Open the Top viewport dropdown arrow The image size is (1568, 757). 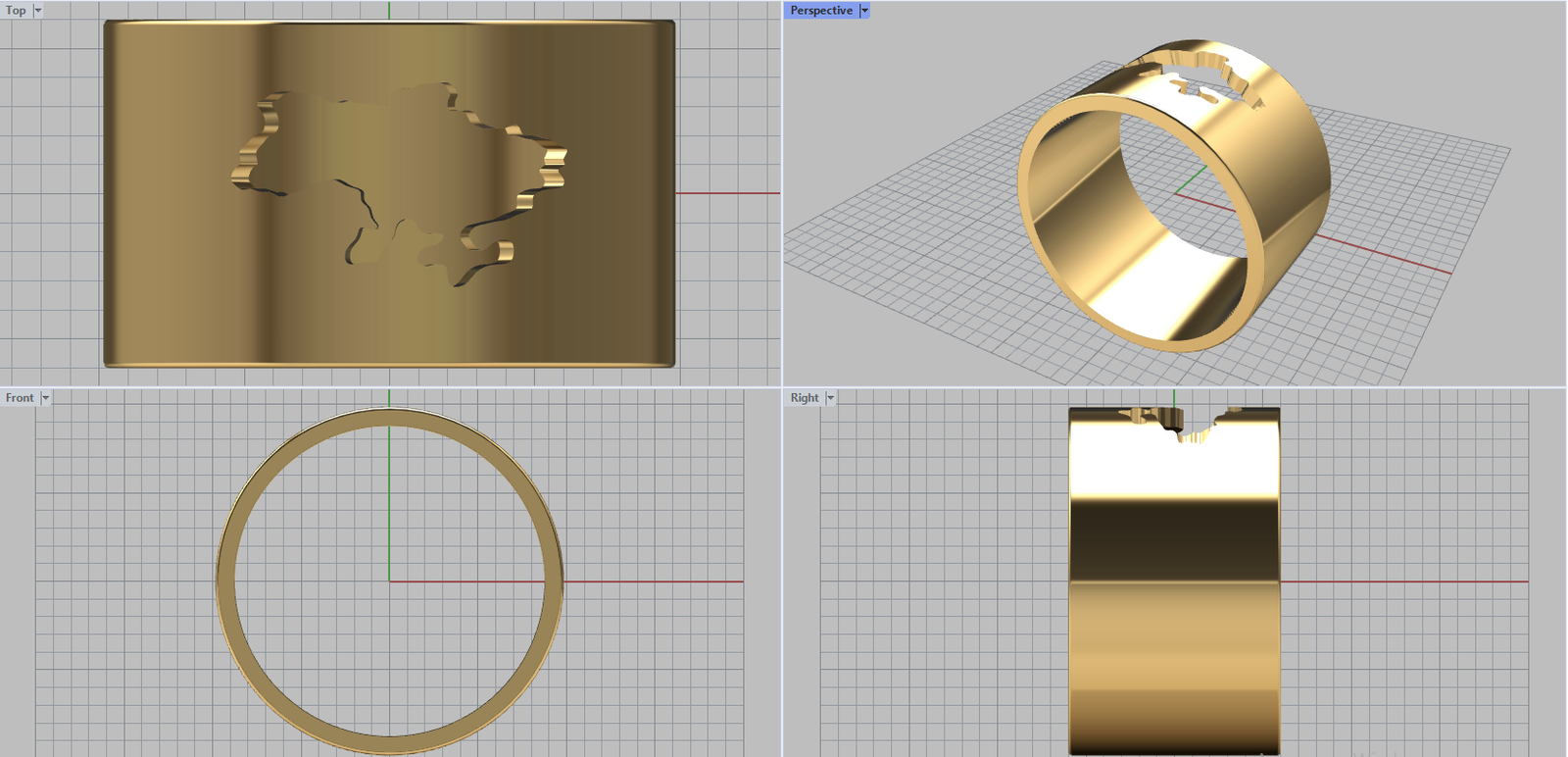click(38, 11)
